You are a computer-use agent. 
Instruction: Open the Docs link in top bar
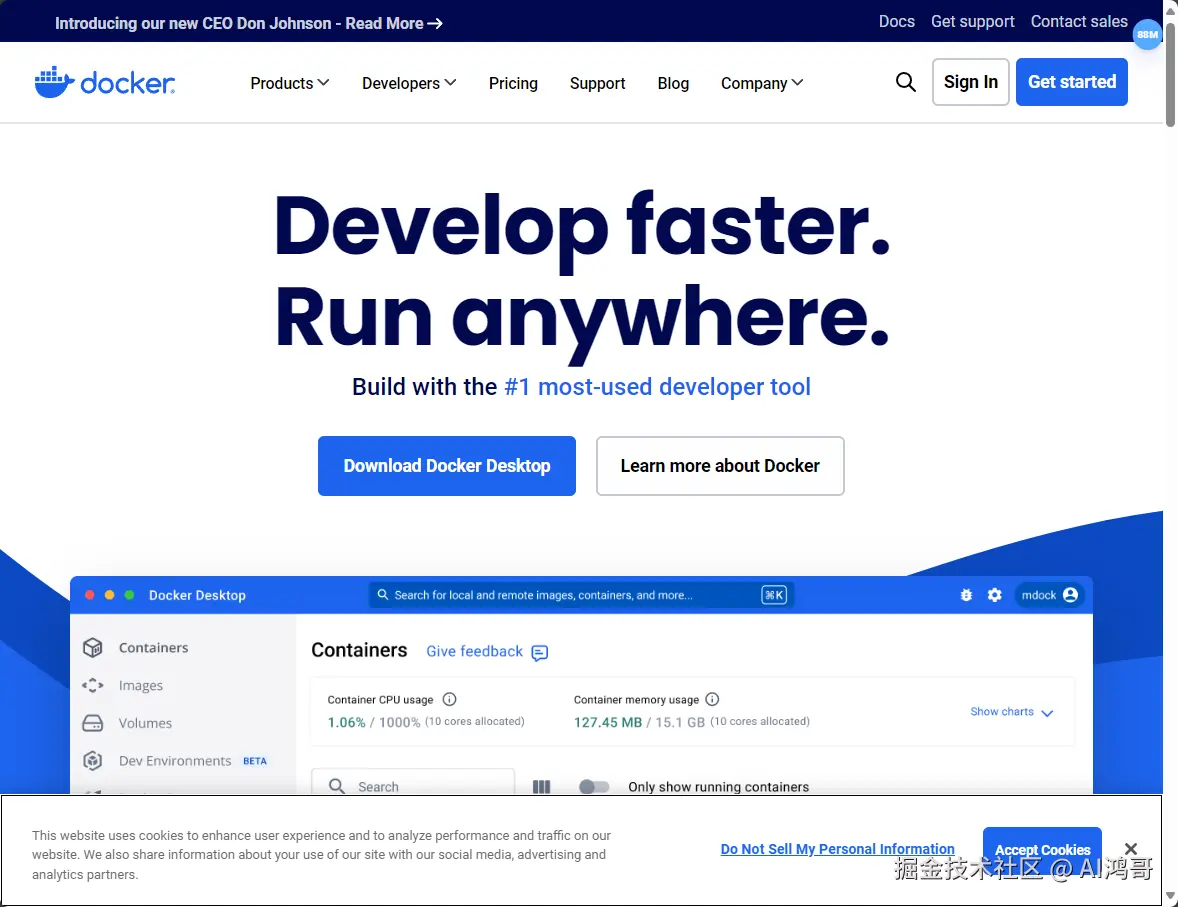897,22
